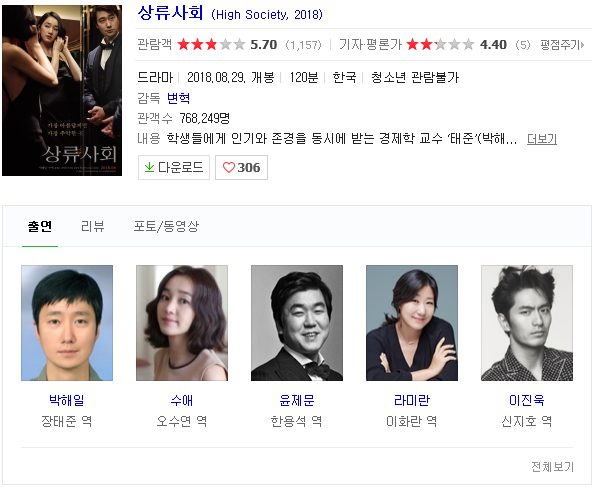Image resolution: width=598 pixels, height=490 pixels.
Task: View the full cast via 전체보기
Action: [x=552, y=466]
